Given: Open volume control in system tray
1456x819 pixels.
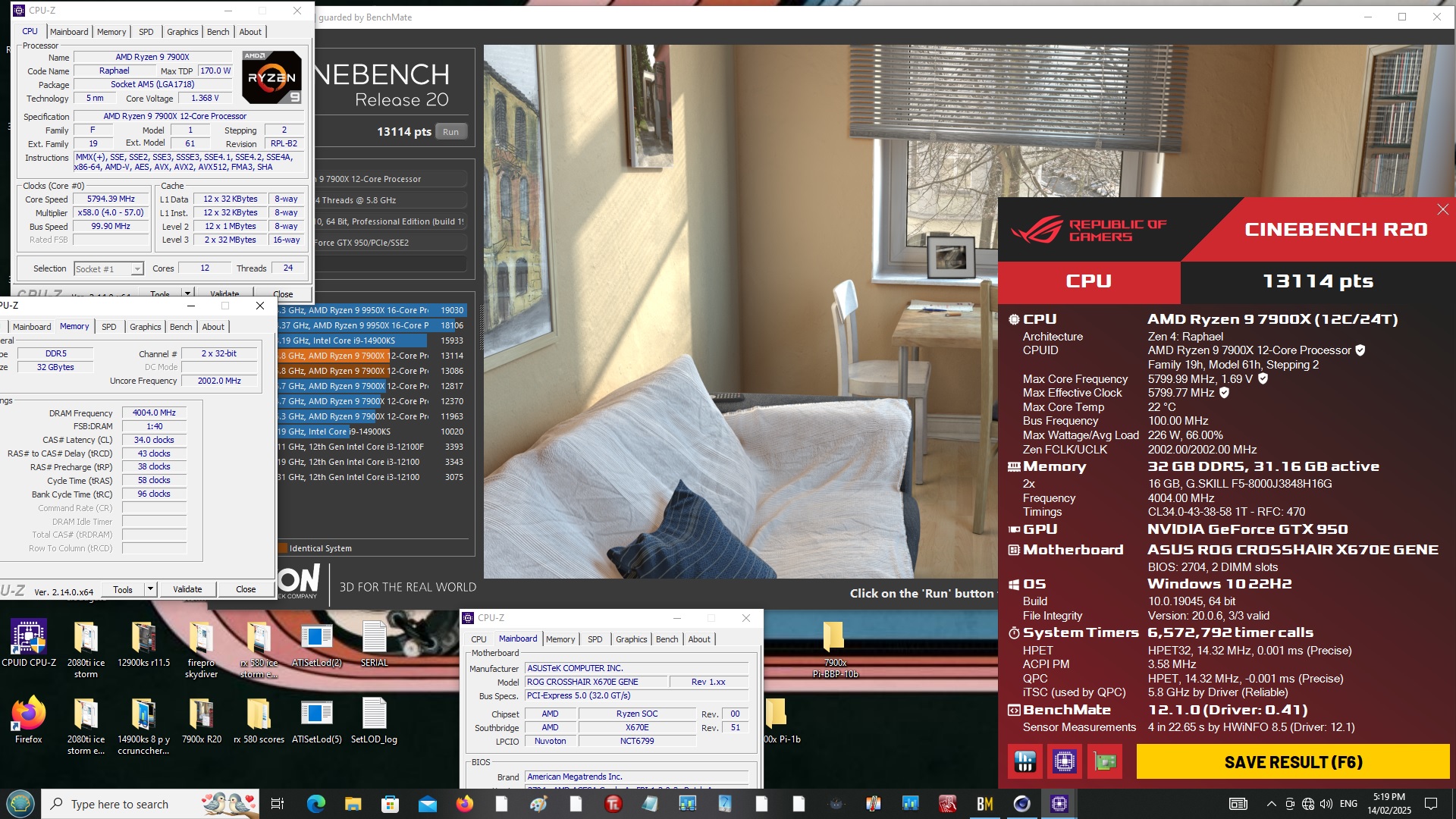Looking at the screenshot, I should click(x=1326, y=804).
